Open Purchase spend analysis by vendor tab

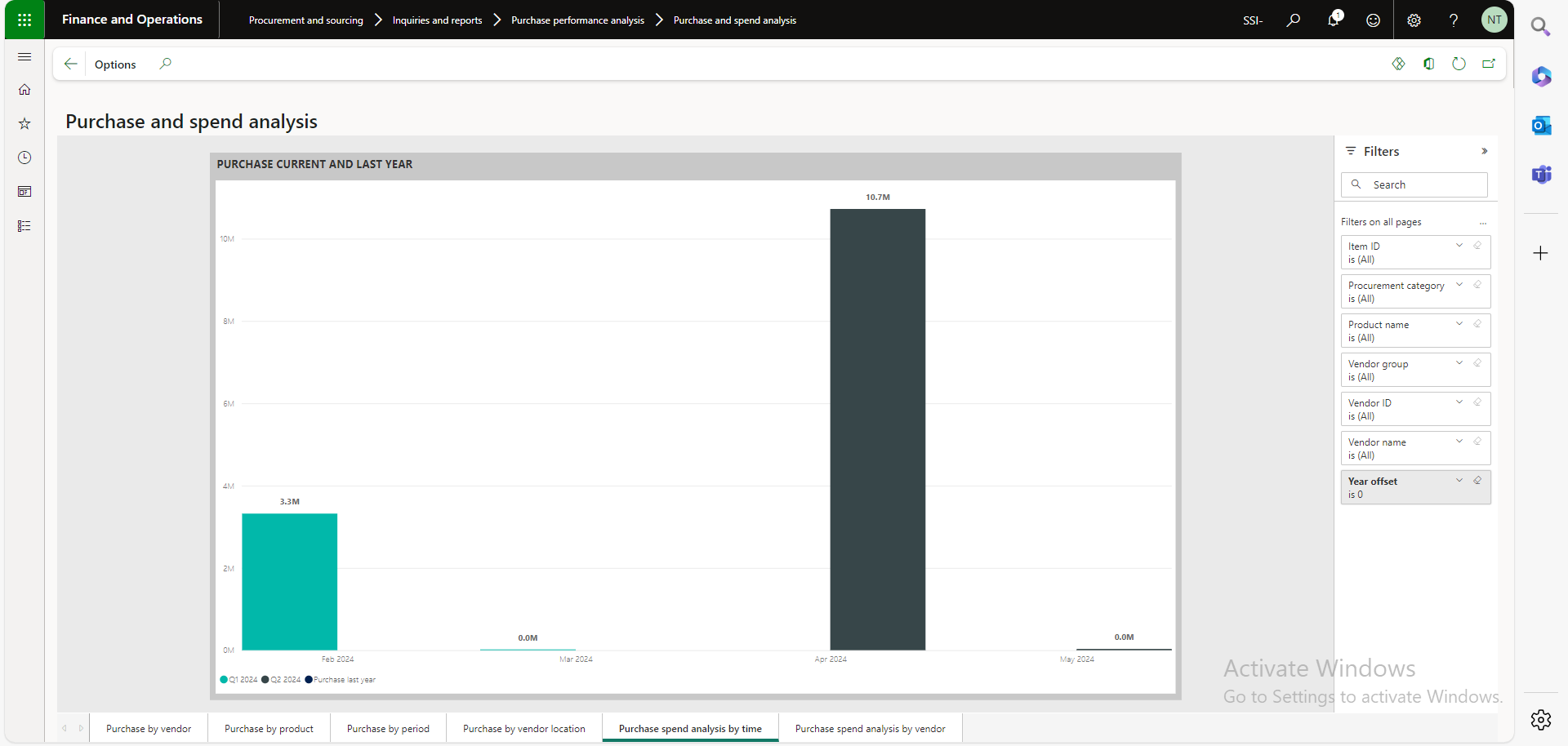tap(870, 729)
